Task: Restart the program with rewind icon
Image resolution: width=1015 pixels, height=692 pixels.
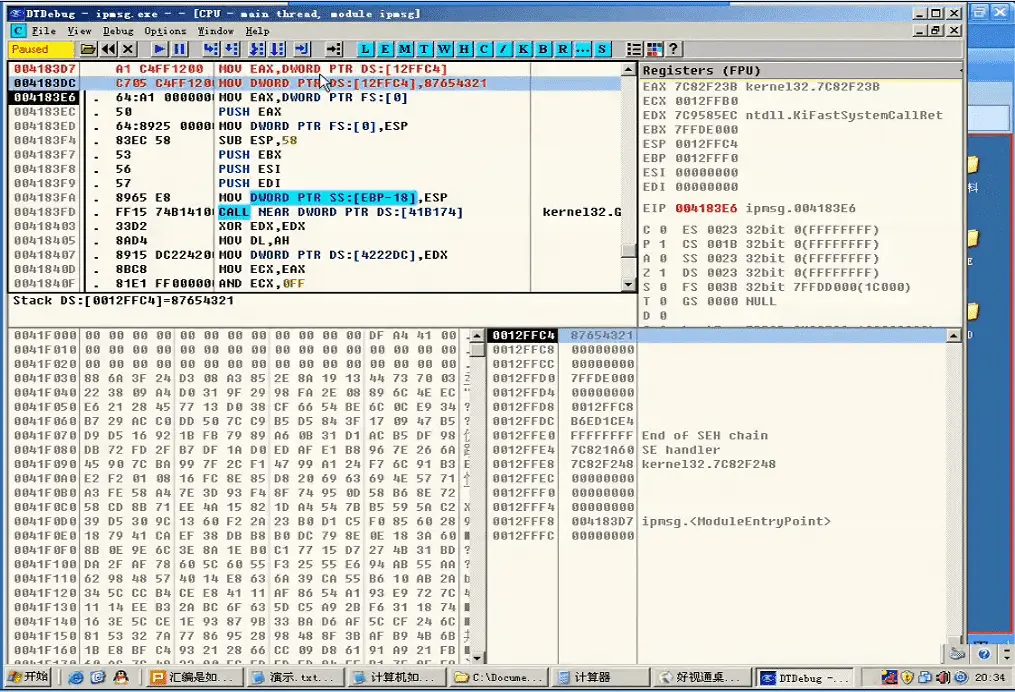Action: coord(108,49)
